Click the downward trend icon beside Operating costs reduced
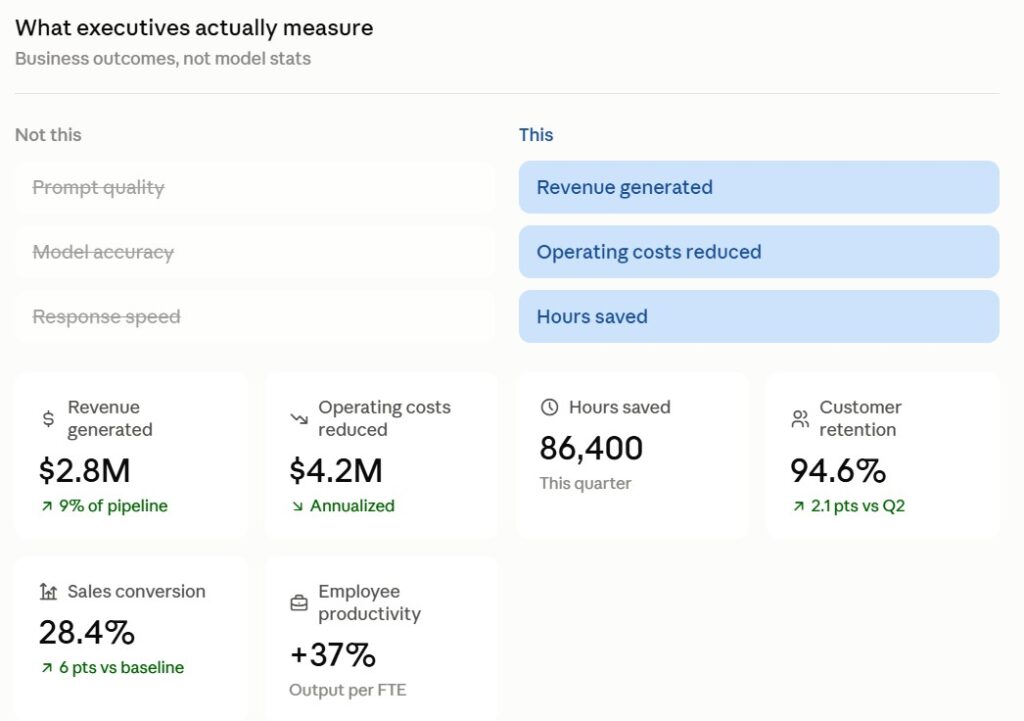Viewport: 1024px width, 721px height. (x=299, y=419)
